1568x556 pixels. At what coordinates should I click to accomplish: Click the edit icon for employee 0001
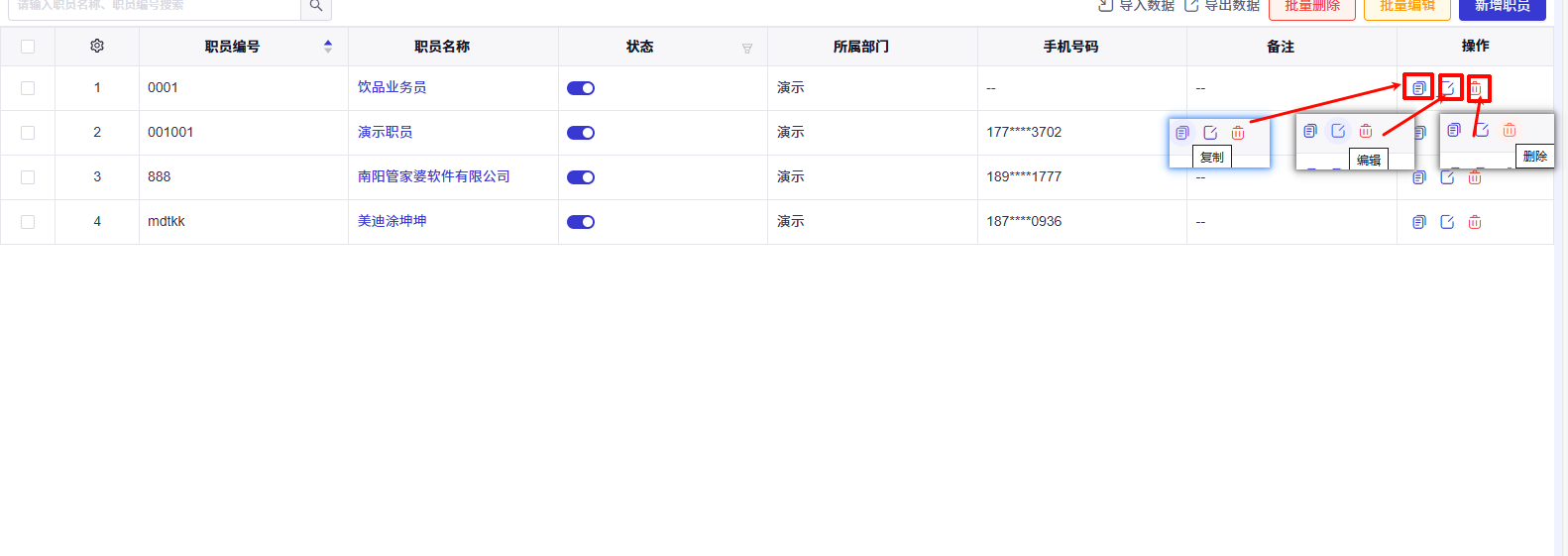pyautogui.click(x=1448, y=88)
